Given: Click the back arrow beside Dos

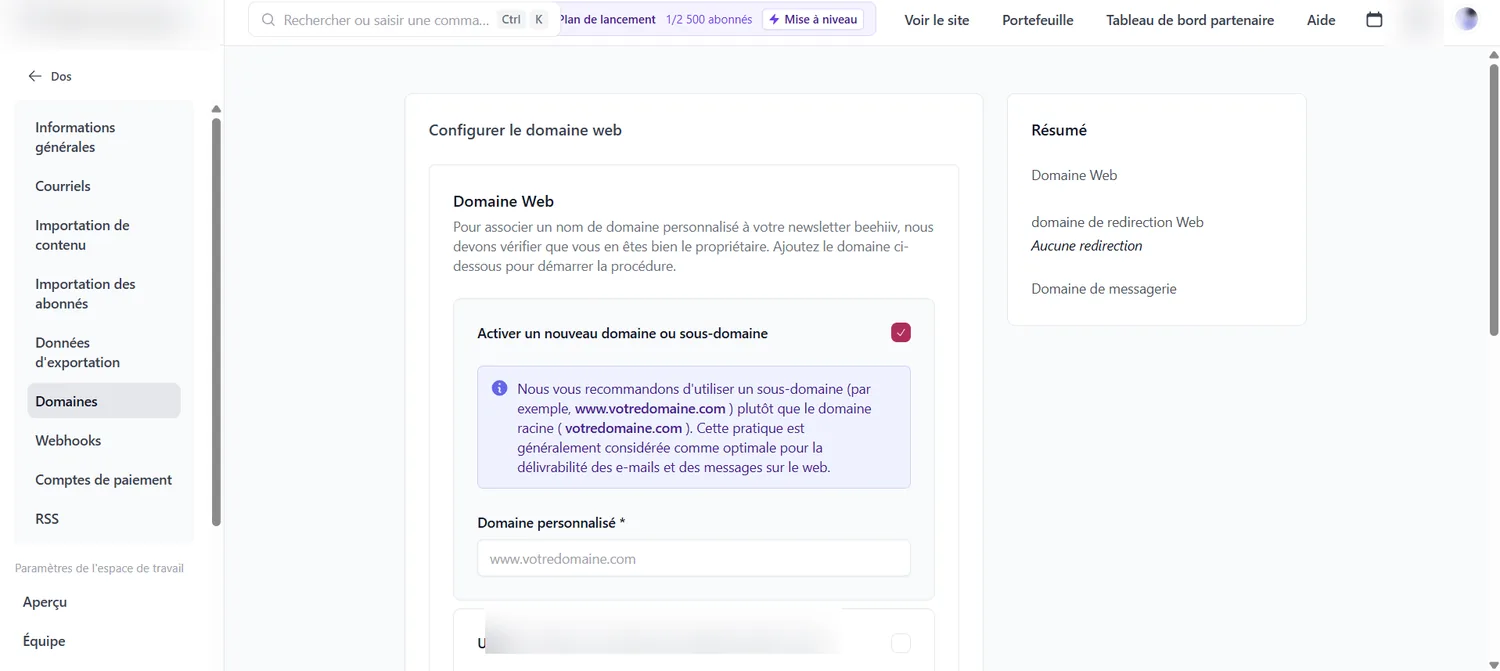Looking at the screenshot, I should click(35, 76).
